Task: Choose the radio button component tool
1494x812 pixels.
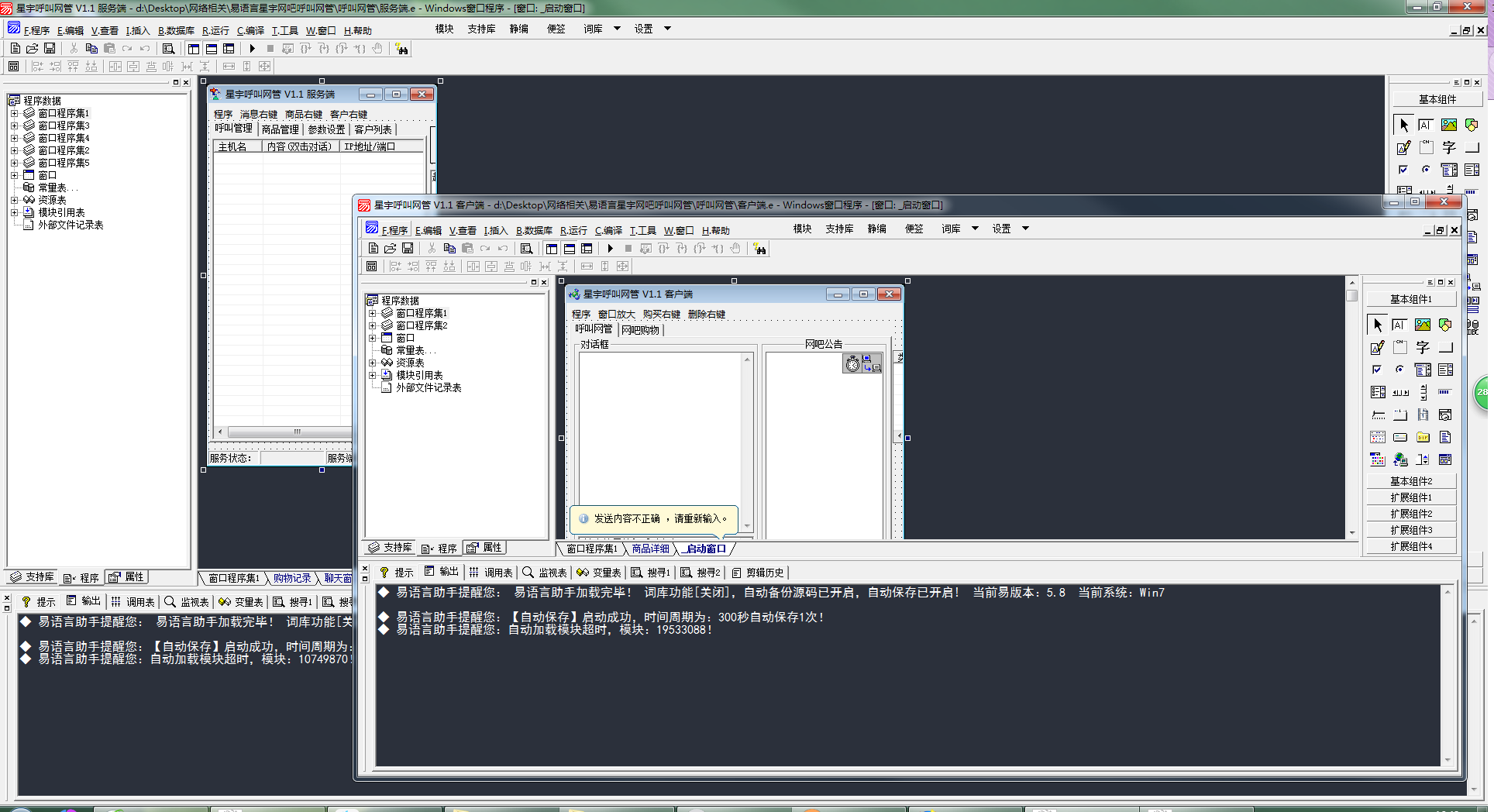Action: (1400, 370)
